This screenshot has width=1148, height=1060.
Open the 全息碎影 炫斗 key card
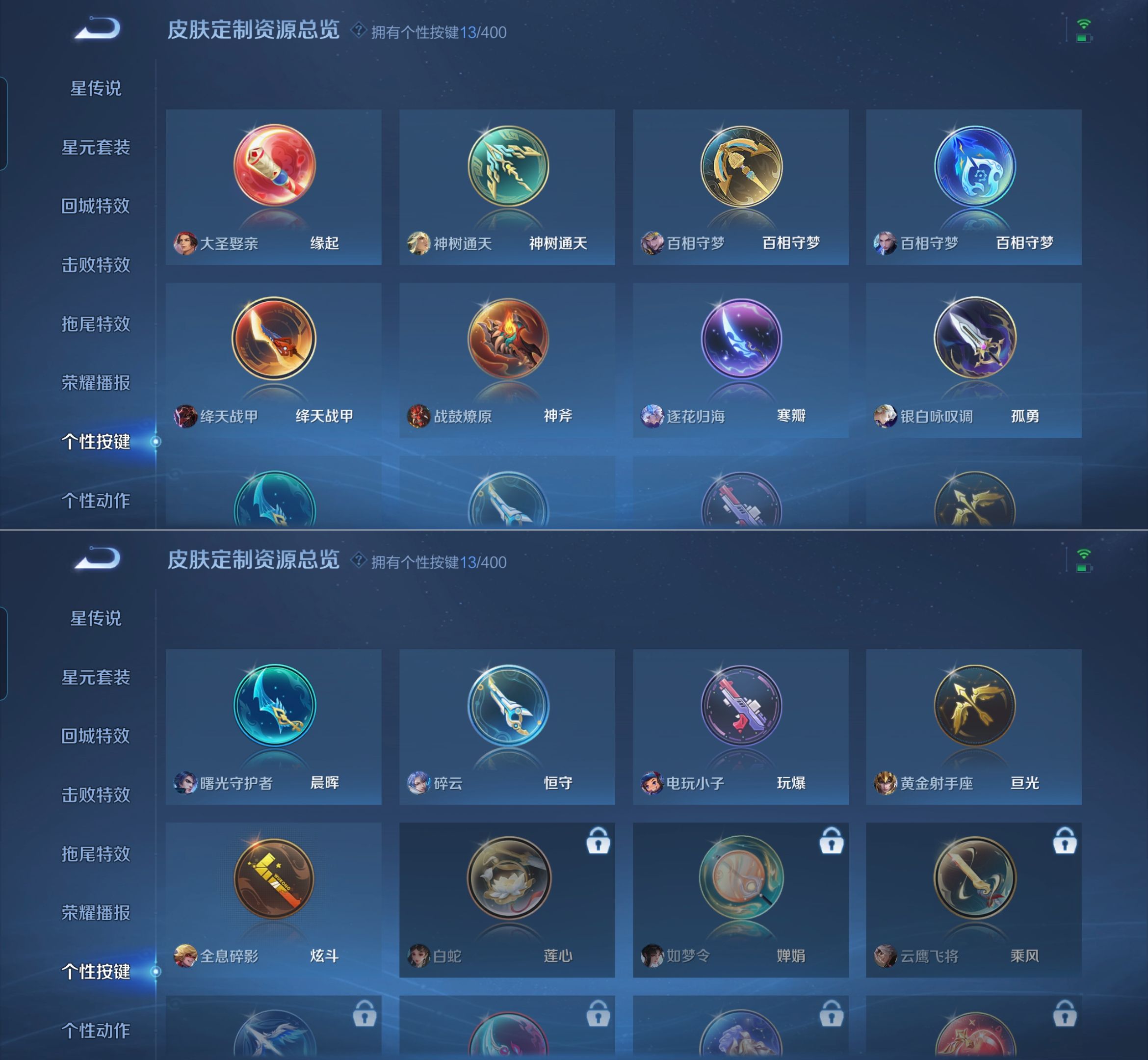274,900
